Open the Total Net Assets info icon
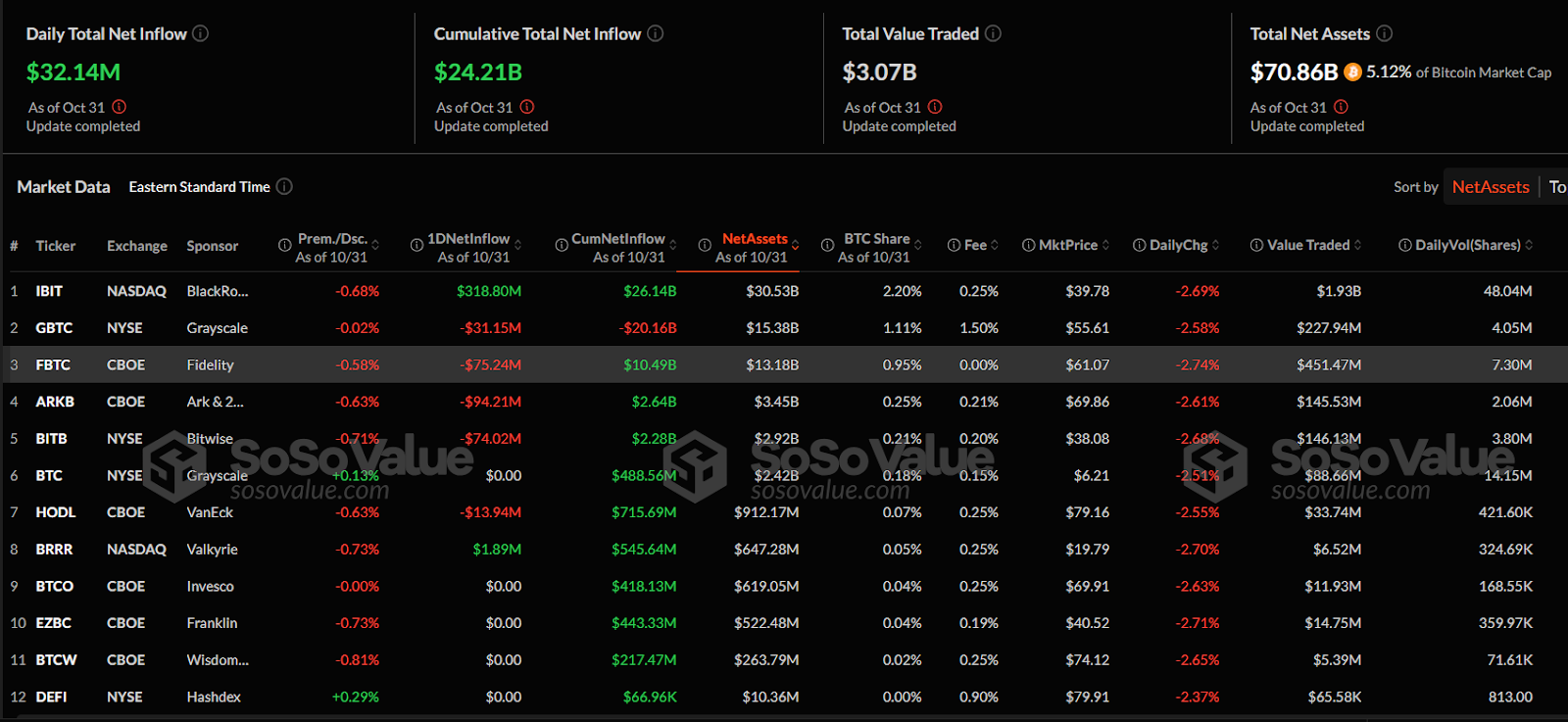The image size is (1568, 722). click(x=1384, y=33)
